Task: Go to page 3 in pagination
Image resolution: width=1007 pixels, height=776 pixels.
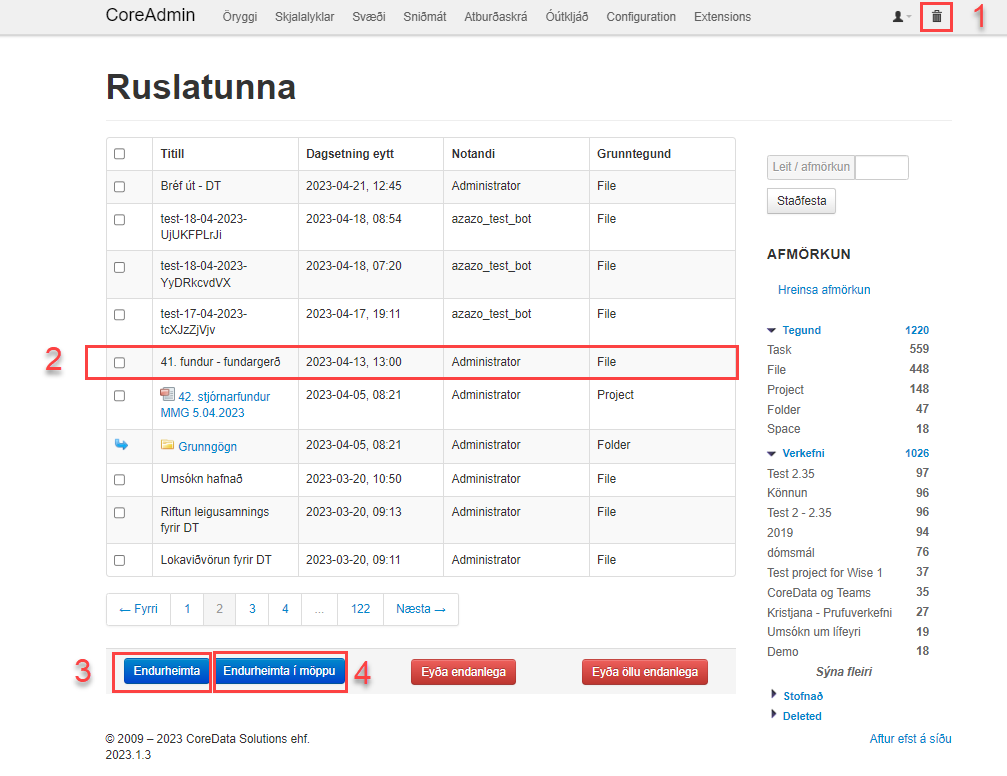Action: (x=252, y=609)
